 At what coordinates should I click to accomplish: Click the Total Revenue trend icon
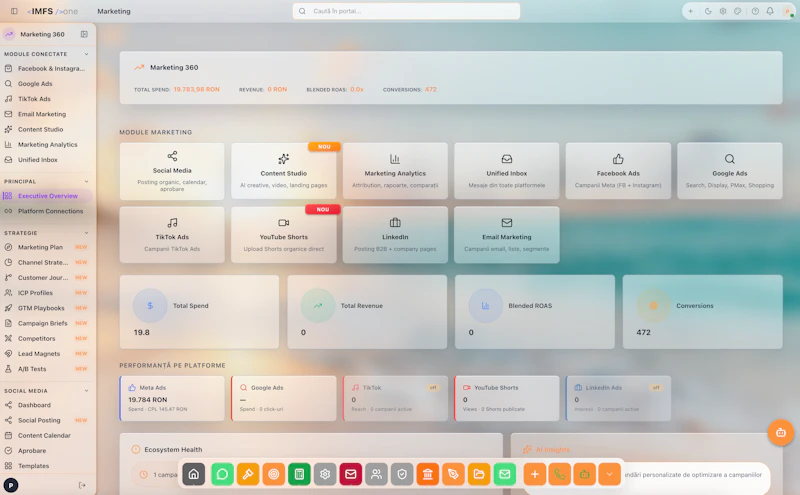(318, 306)
